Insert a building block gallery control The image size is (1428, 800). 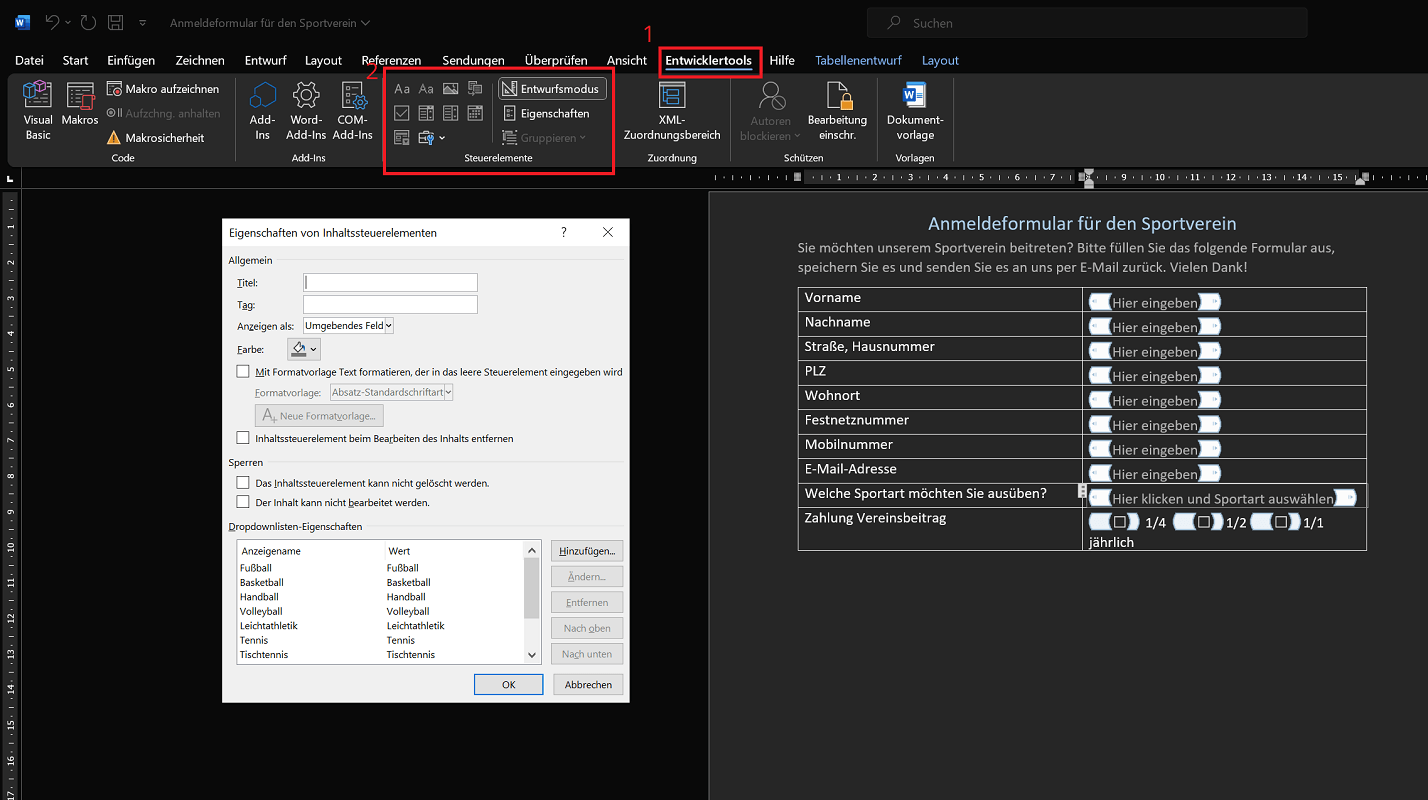(475, 89)
